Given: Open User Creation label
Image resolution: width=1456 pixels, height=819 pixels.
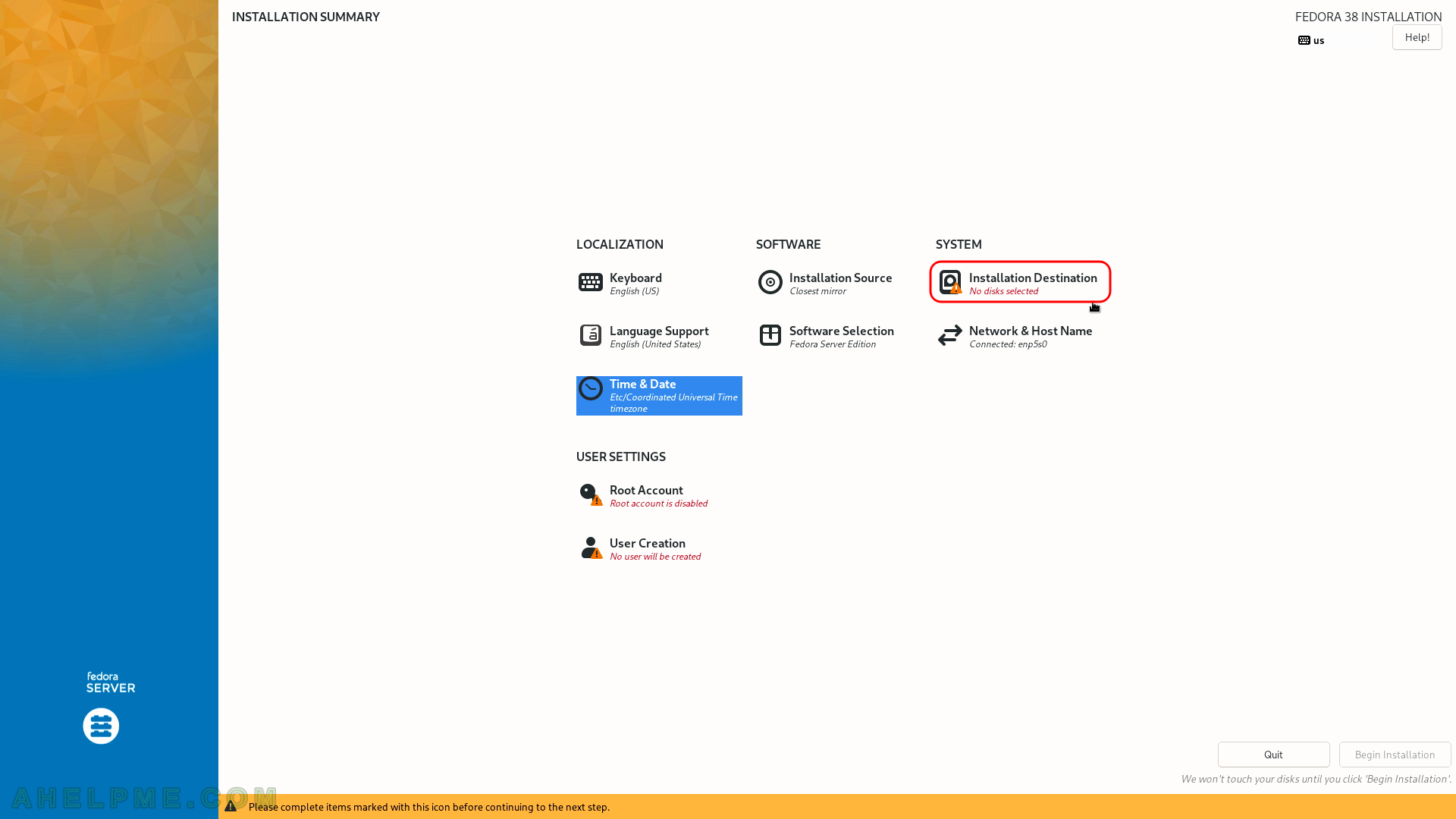Looking at the screenshot, I should coord(647,543).
